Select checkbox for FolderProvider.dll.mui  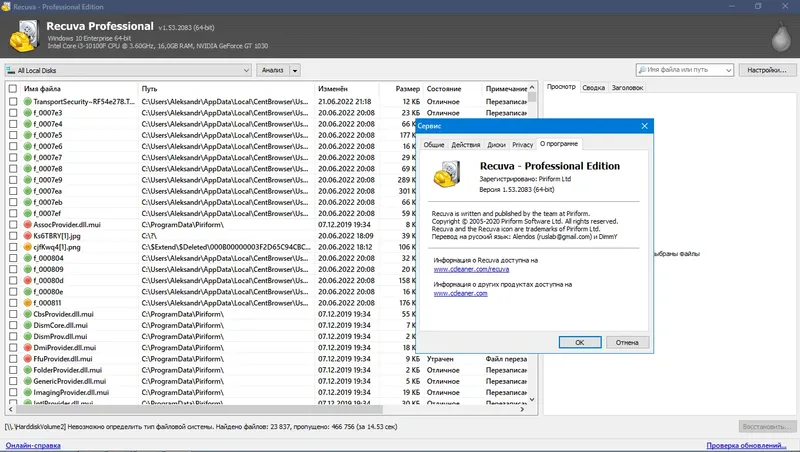click(13, 370)
